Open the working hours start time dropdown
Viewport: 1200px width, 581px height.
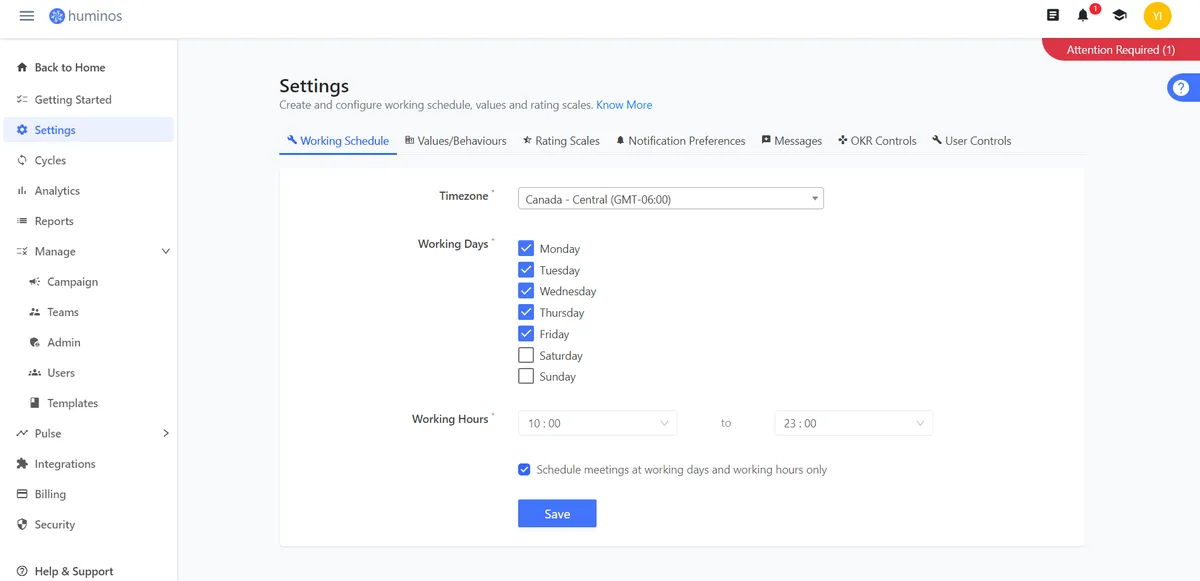tap(597, 423)
